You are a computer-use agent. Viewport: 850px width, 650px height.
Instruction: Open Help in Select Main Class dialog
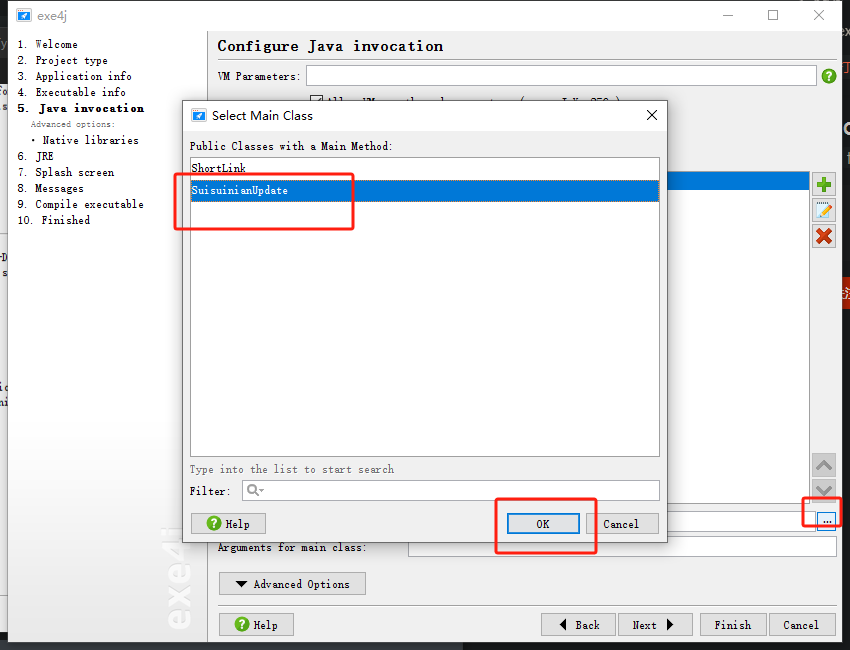point(228,524)
